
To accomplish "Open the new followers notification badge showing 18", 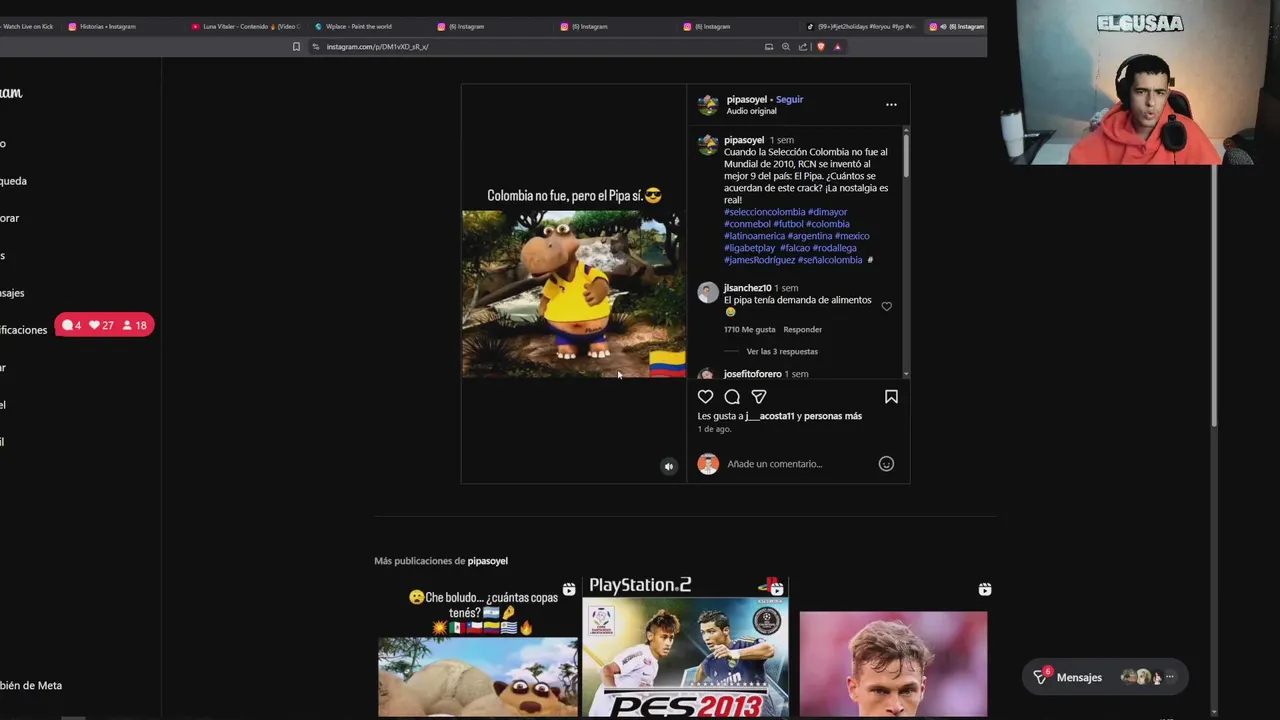I will 135,325.
